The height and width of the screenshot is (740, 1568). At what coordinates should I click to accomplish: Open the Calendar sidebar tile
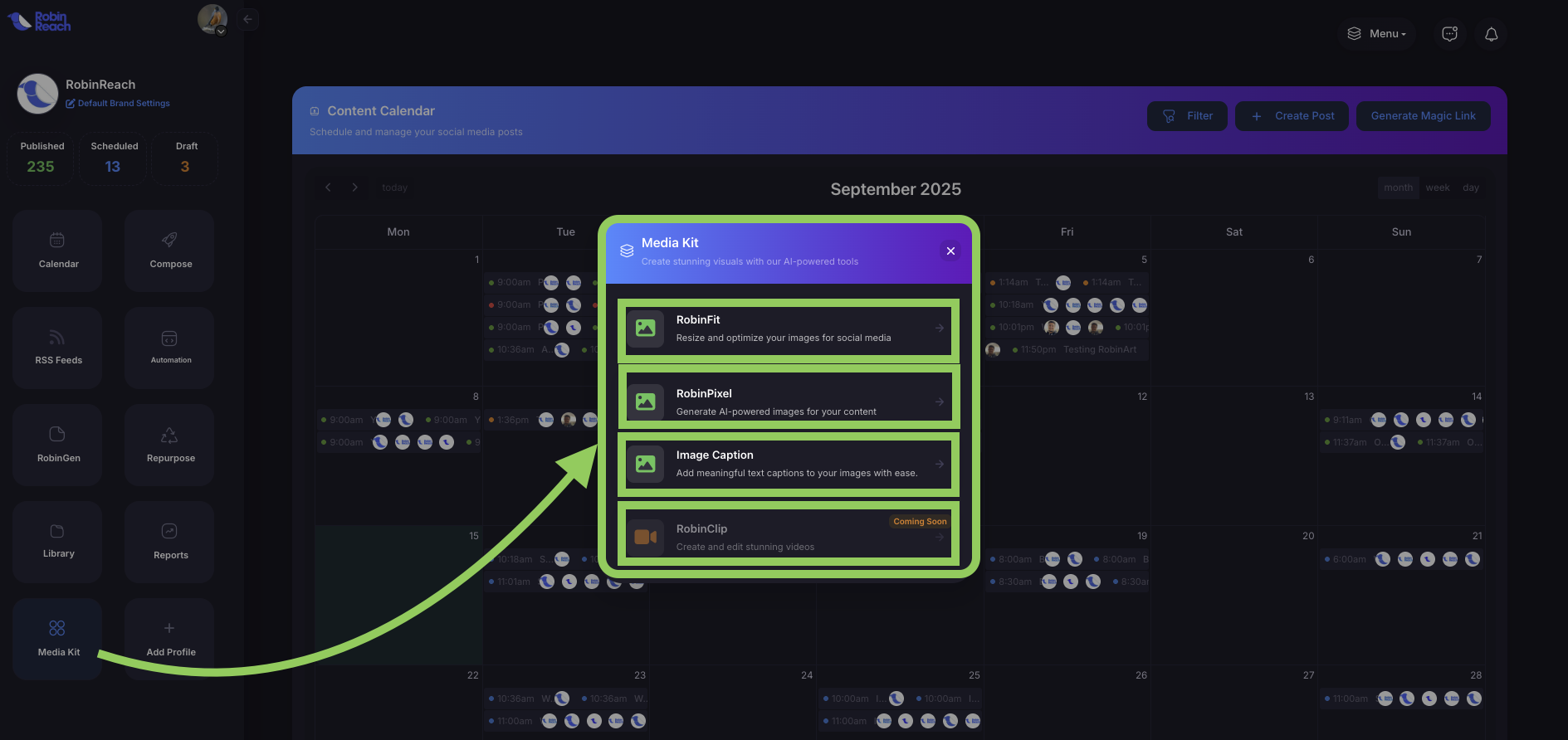coord(57,251)
